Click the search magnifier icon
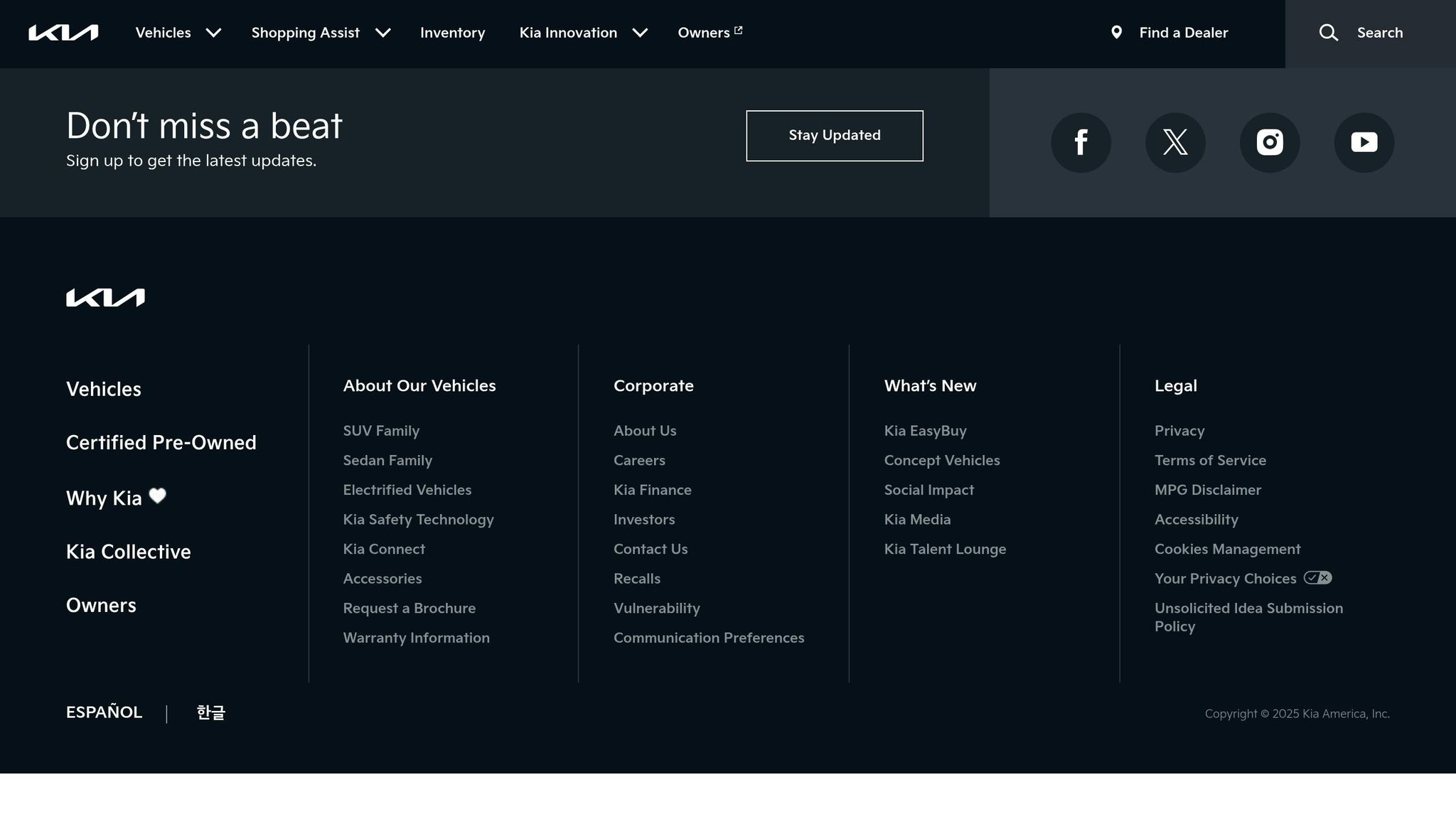This screenshot has width=1456, height=819. coord(1328,33)
